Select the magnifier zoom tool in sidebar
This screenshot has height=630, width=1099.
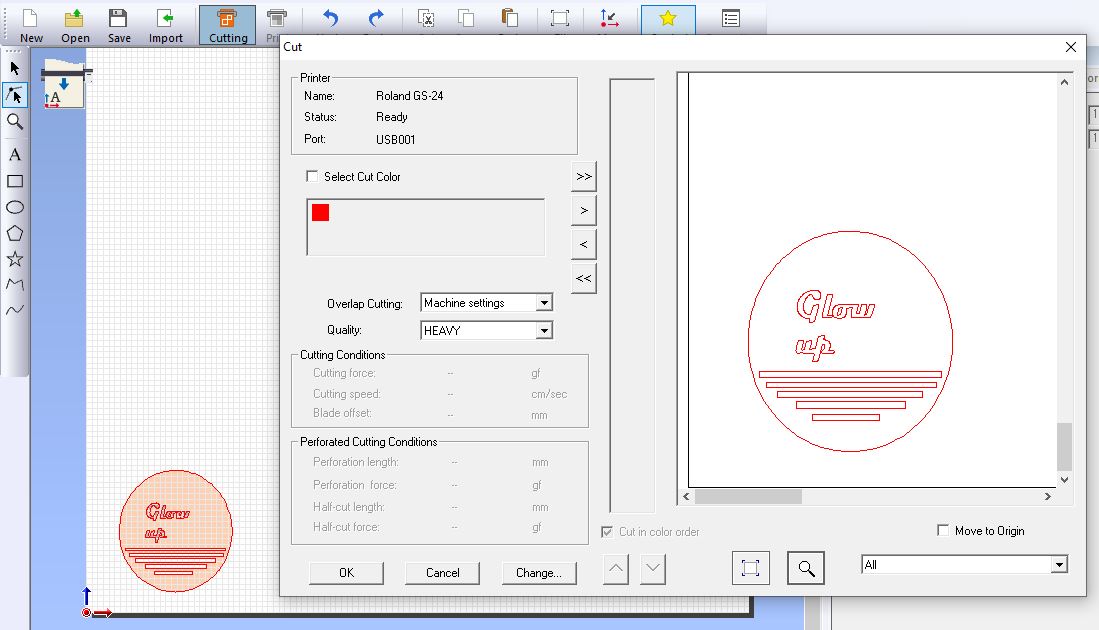pyautogui.click(x=15, y=122)
